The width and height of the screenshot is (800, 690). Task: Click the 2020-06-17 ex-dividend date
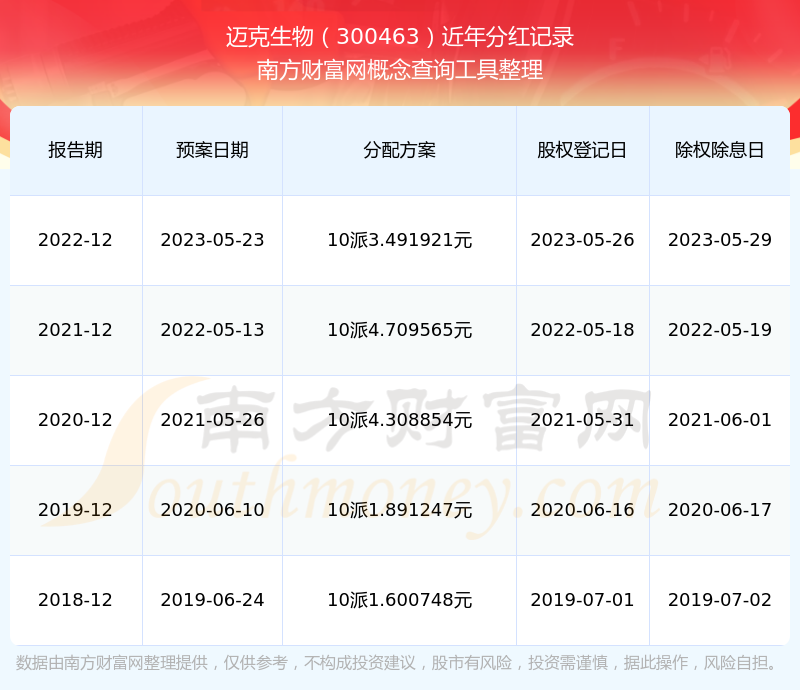tap(719, 509)
